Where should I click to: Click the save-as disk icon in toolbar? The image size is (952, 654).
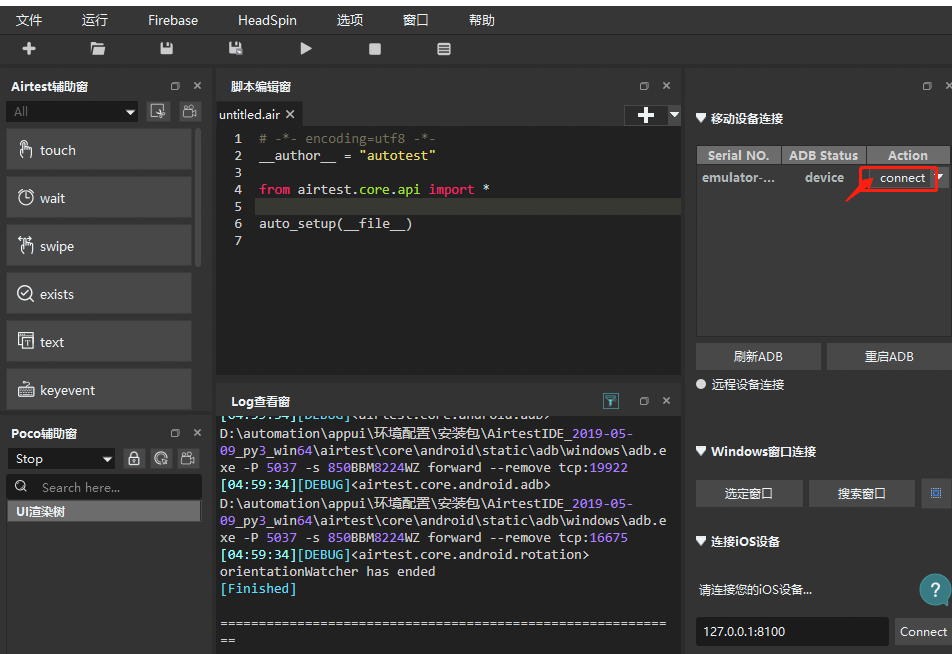coord(236,48)
